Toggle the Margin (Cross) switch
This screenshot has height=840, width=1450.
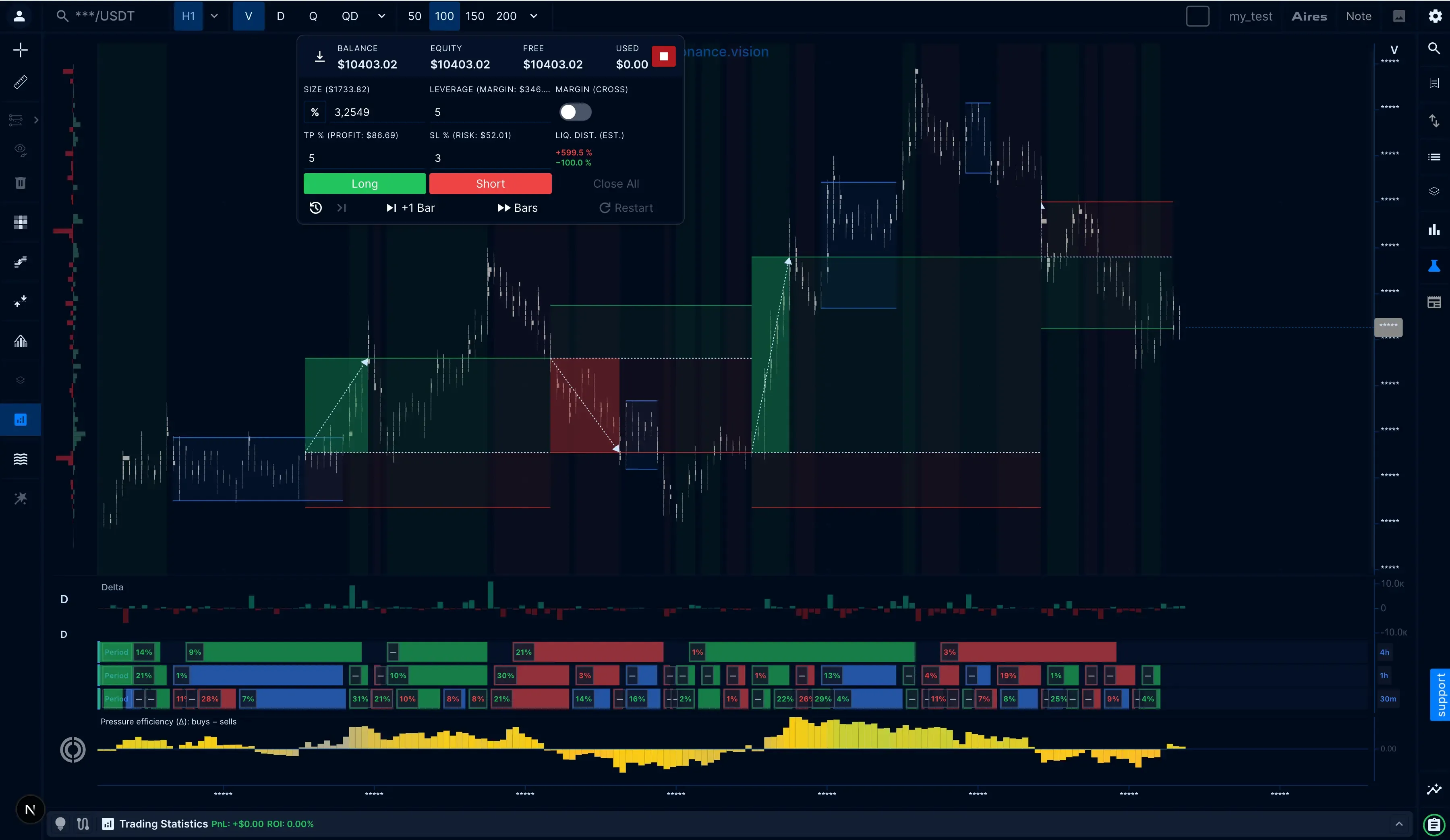pyautogui.click(x=575, y=112)
